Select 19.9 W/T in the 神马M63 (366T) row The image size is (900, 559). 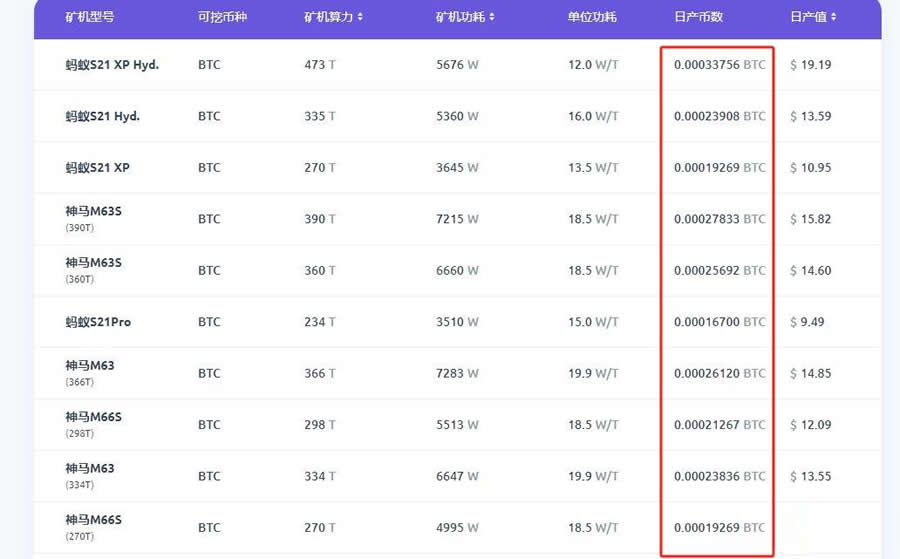click(x=593, y=373)
